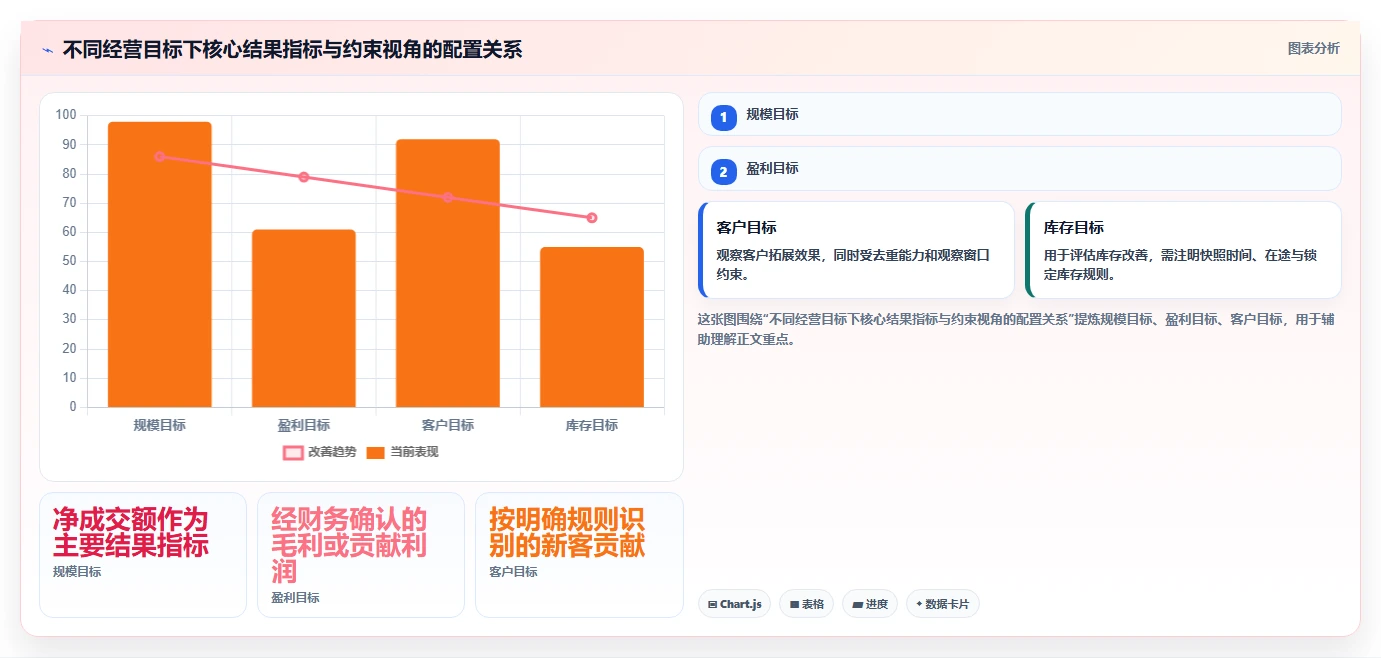Click the orange bar above 规模目标
The width and height of the screenshot is (1381, 658).
[160, 264]
